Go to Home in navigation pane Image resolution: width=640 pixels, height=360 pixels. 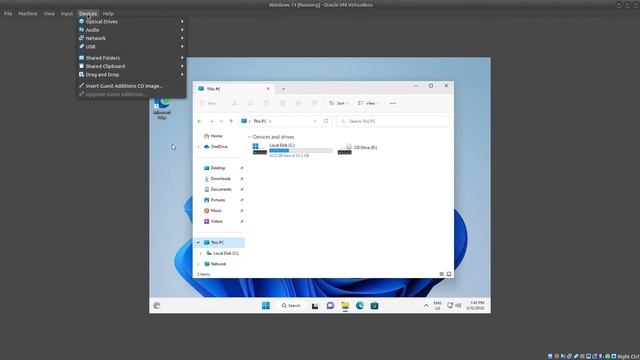(213, 136)
